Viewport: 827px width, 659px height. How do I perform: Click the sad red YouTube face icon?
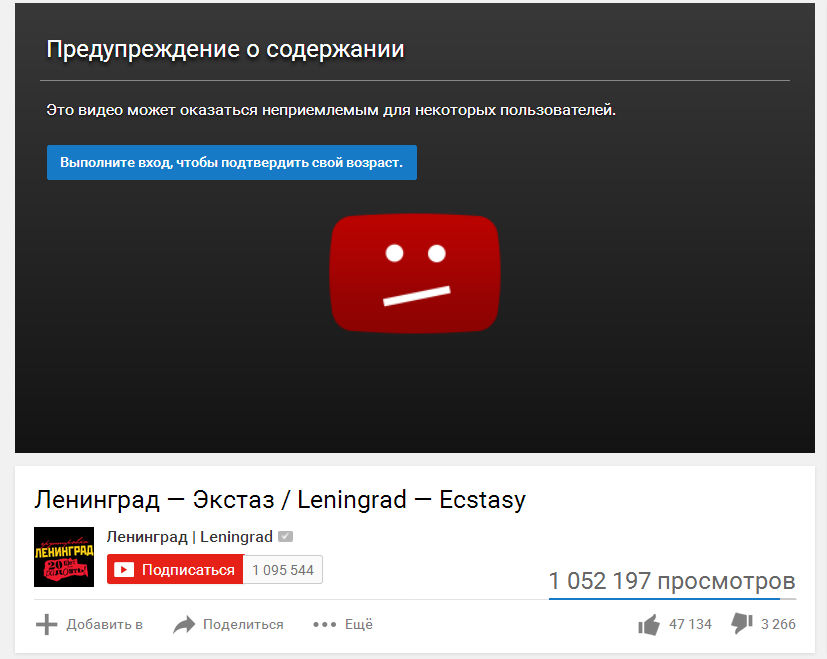coord(415,273)
